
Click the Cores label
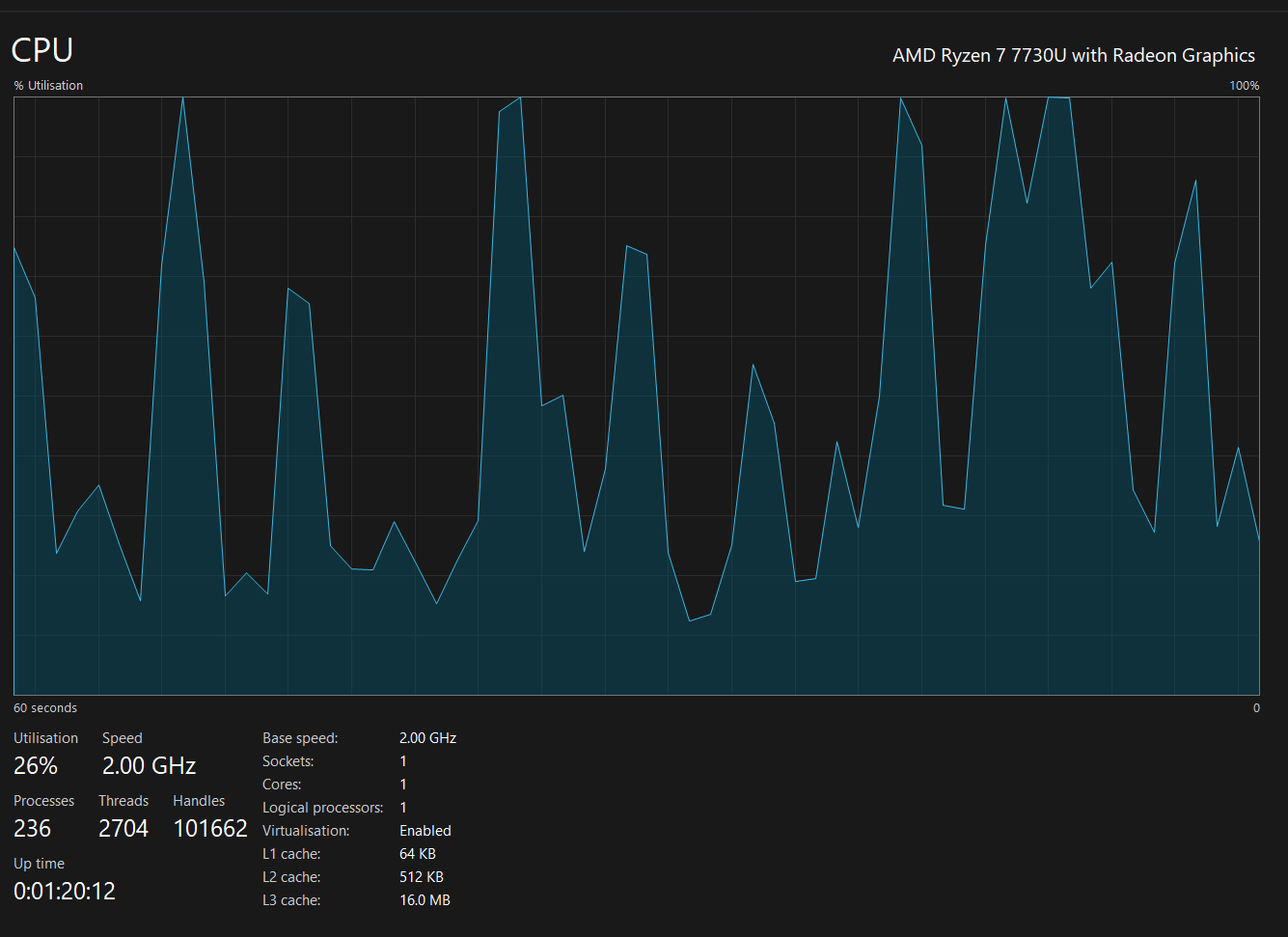pos(282,784)
